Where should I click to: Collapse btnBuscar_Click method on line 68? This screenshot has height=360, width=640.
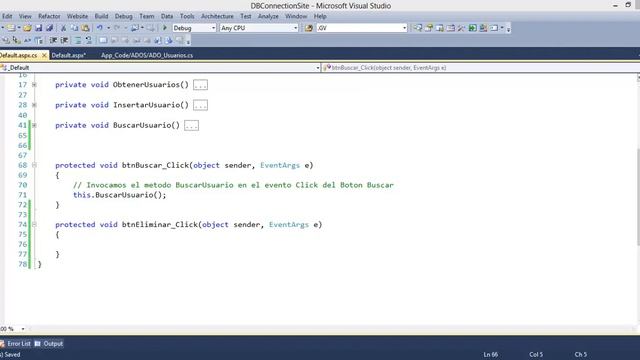tap(34, 165)
